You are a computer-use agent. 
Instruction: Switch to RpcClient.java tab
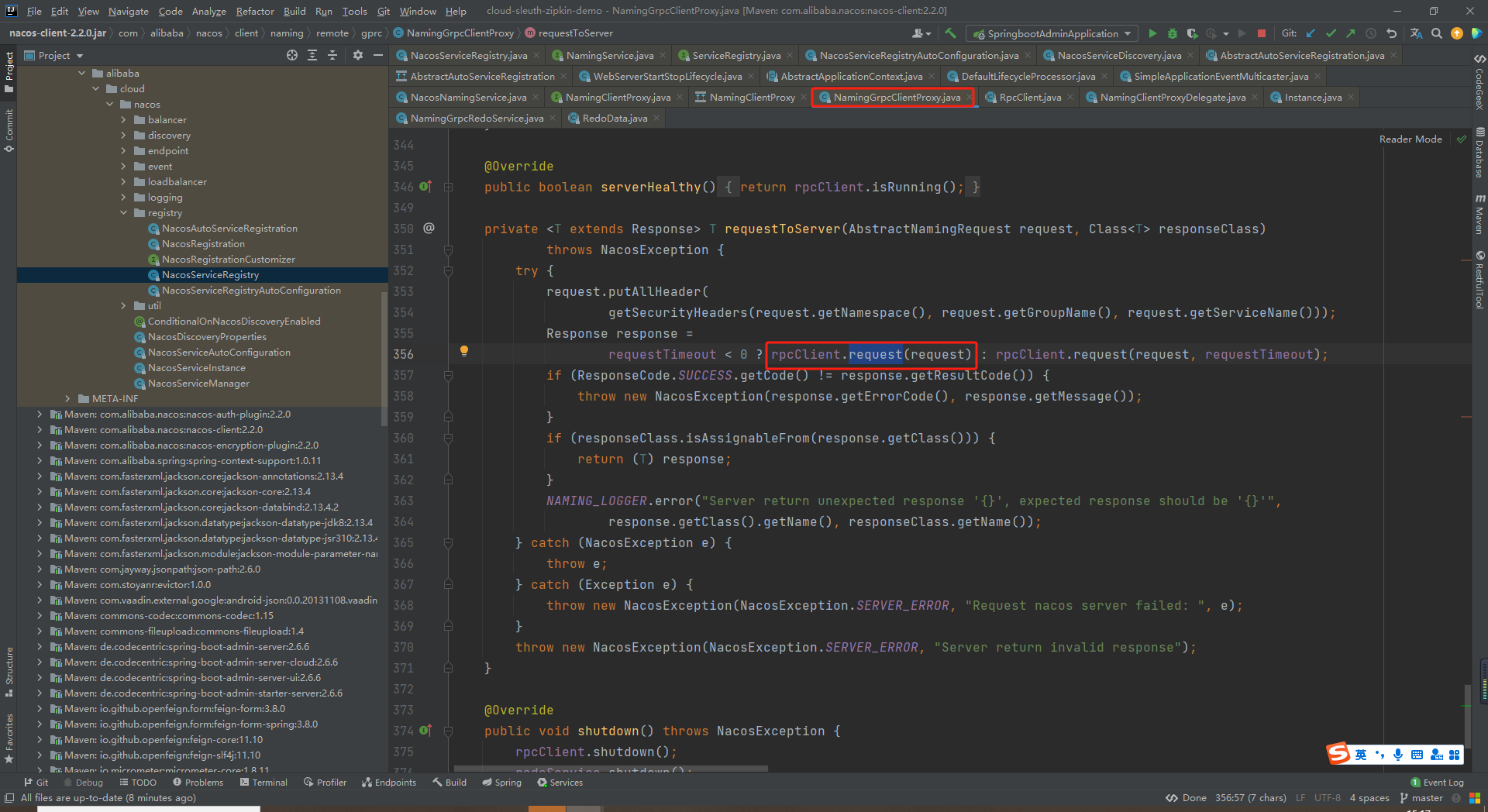click(1029, 97)
